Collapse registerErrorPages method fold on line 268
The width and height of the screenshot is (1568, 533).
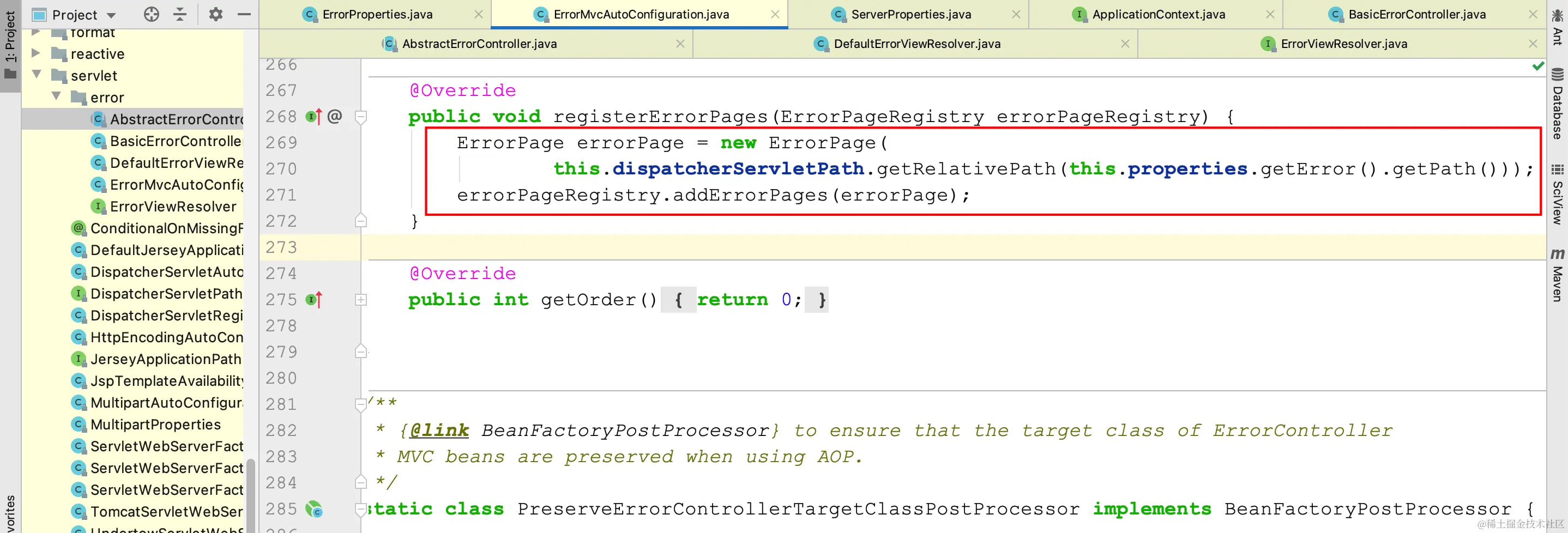pos(361,116)
